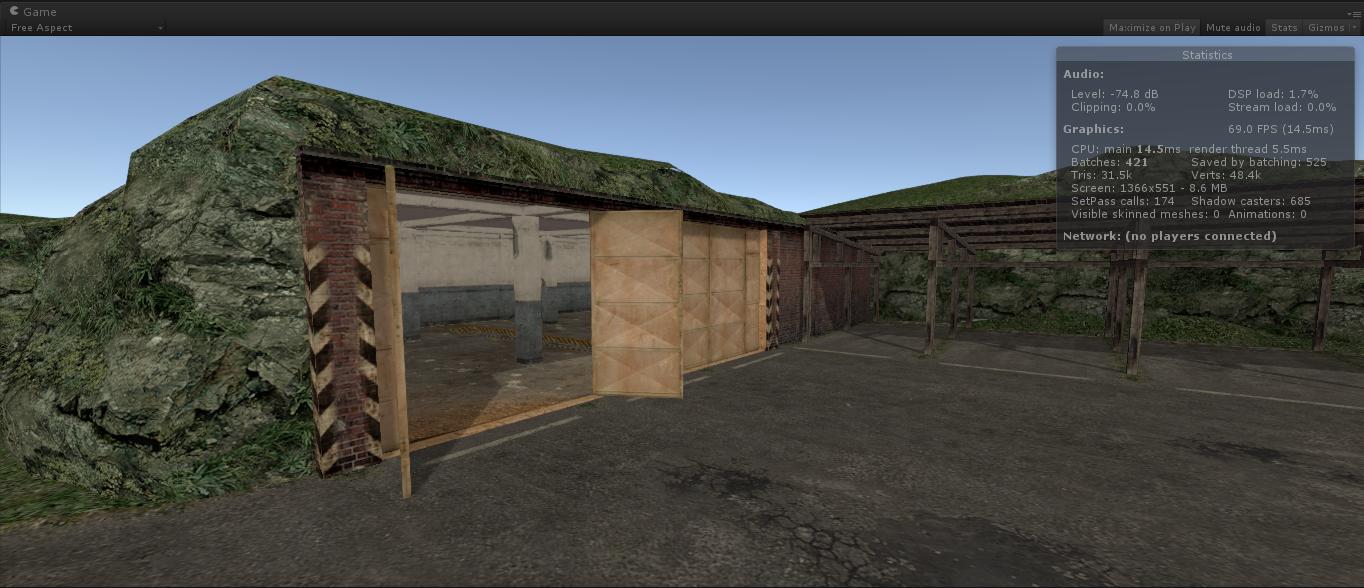Toggle Mute audio

pyautogui.click(x=1232, y=28)
